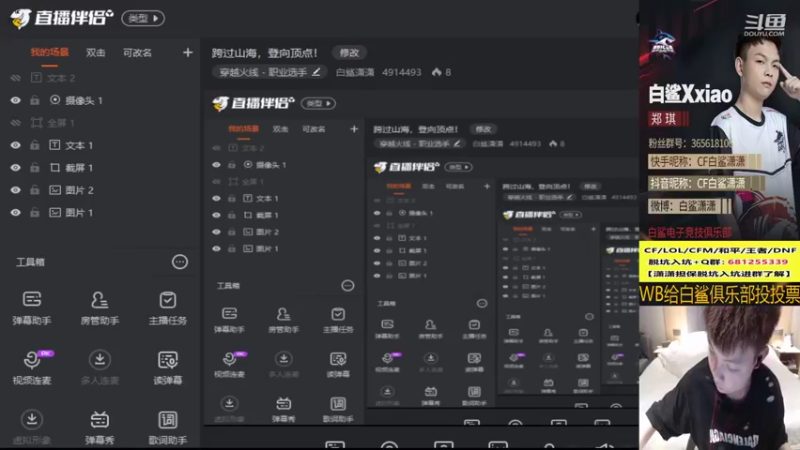Open the 虚拟形象 tool in the main toolbox
This screenshot has height=450, width=800.
click(32, 428)
